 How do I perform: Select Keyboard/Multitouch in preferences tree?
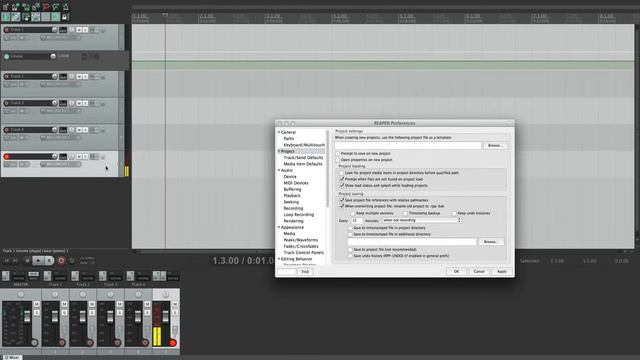[x=304, y=145]
